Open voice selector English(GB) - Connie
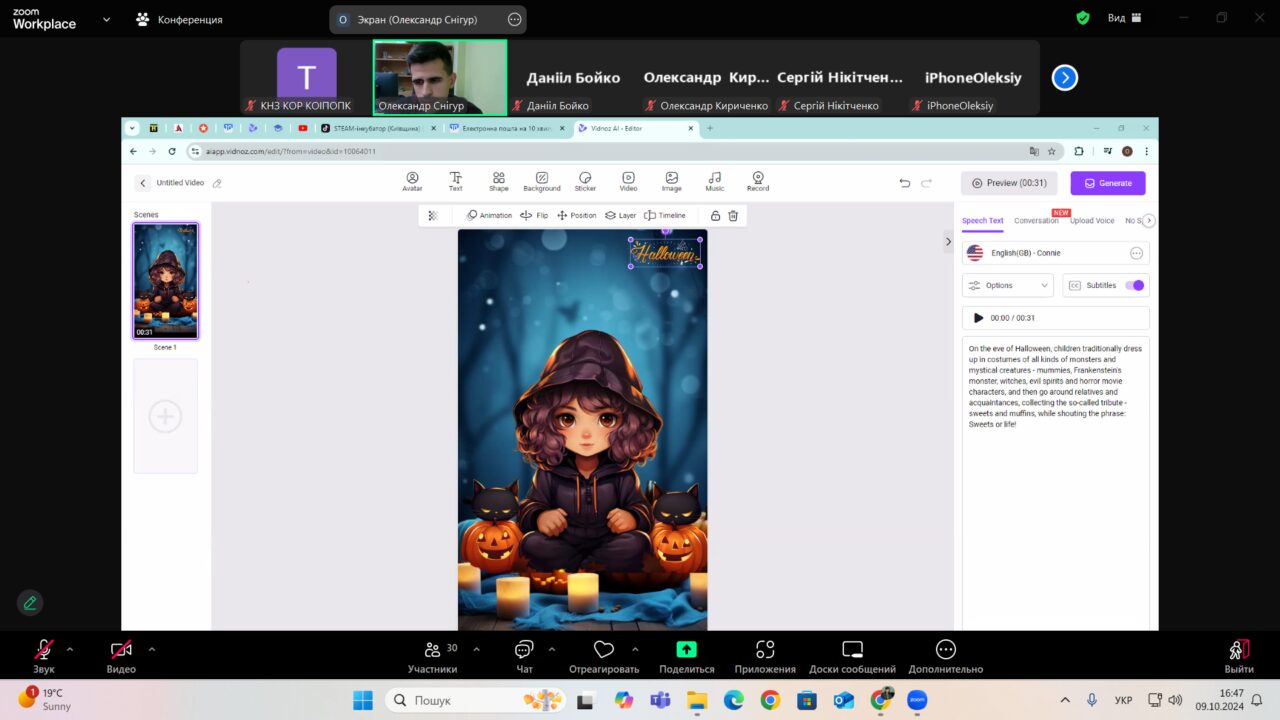This screenshot has width=1280, height=720. pyautogui.click(x=1056, y=253)
